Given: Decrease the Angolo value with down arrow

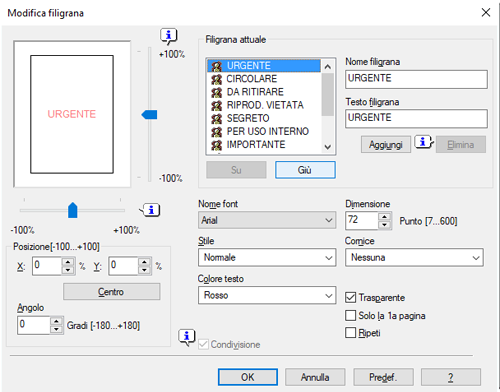Looking at the screenshot, I should (x=56, y=330).
